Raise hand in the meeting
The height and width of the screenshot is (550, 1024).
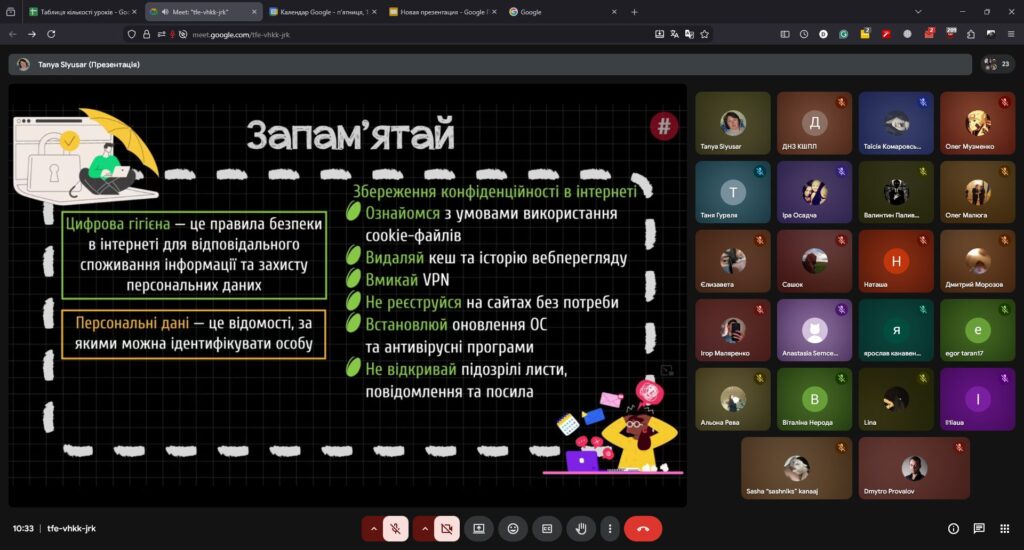click(580, 528)
